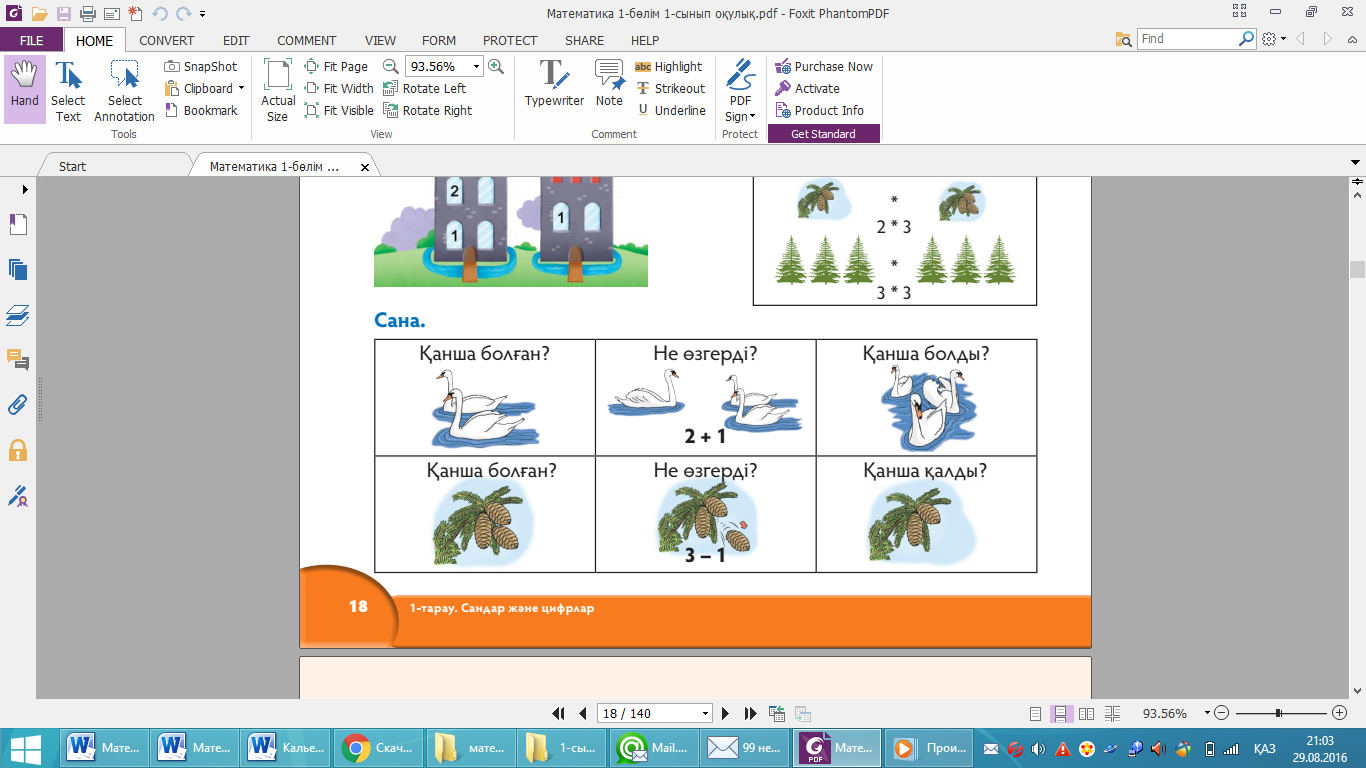Switch to the COMMENT ribbon tab
1366x768 pixels.
point(306,41)
